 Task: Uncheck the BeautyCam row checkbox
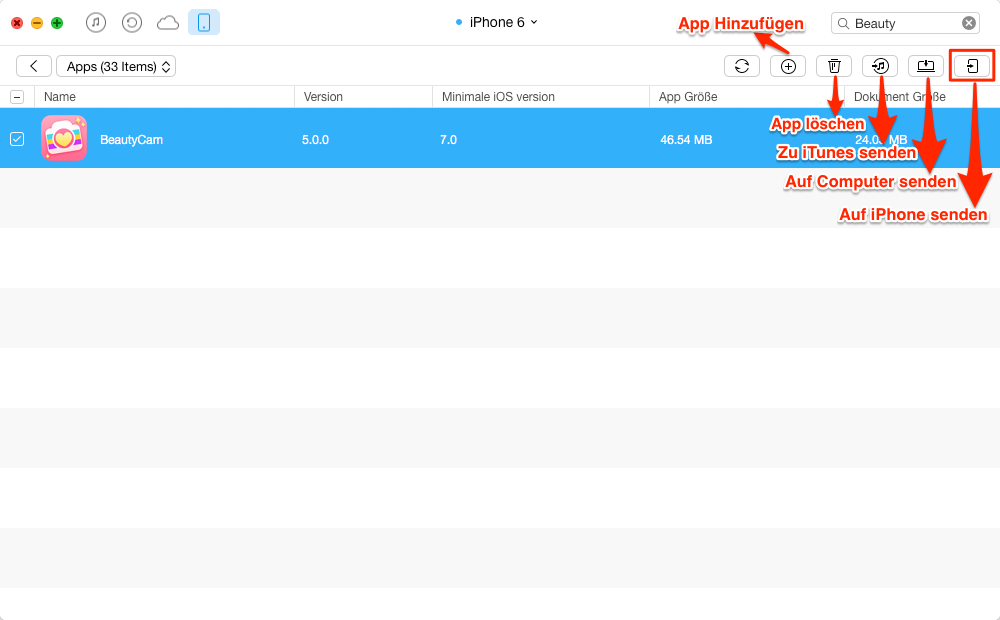click(x=17, y=139)
